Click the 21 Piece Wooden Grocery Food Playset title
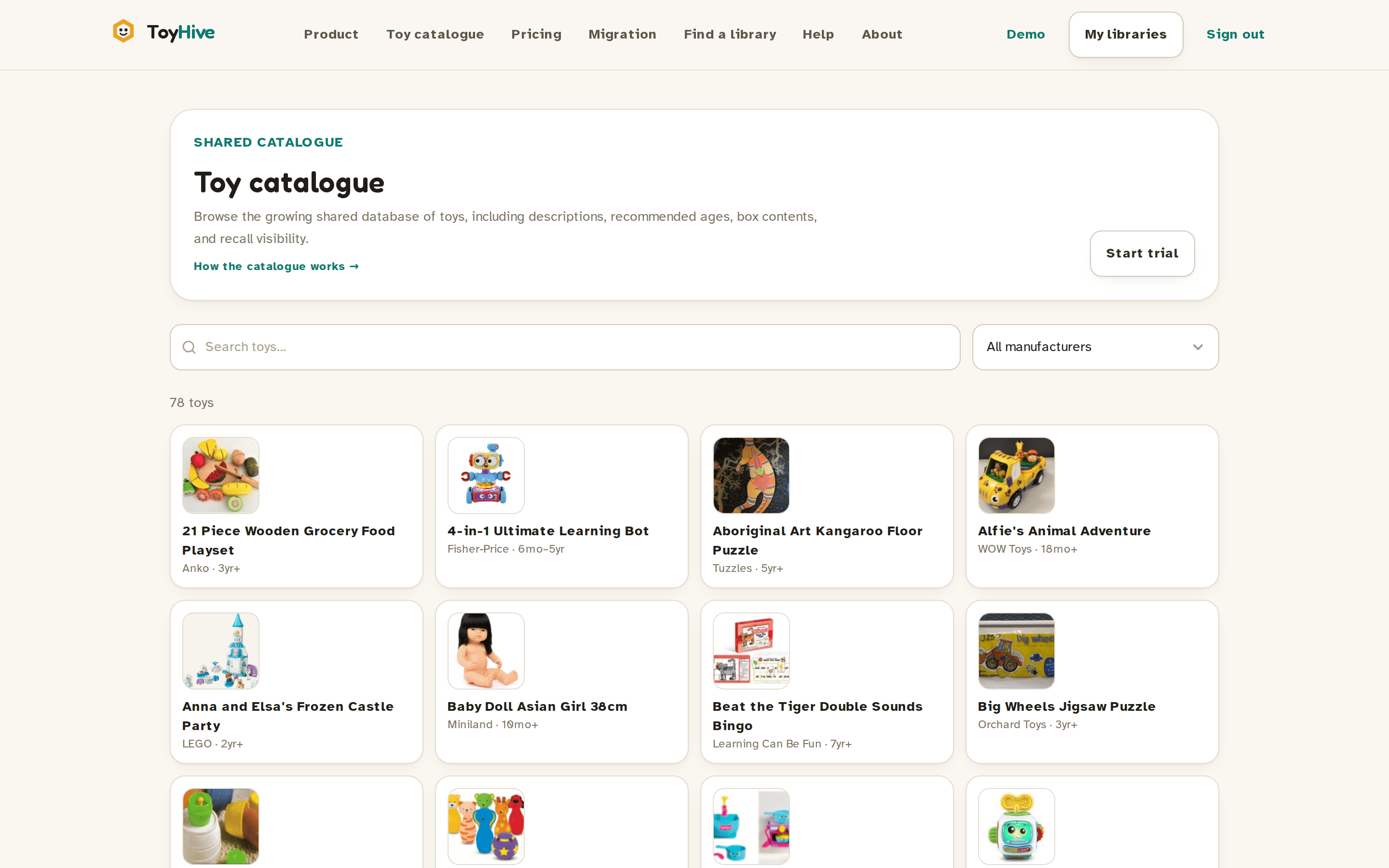This screenshot has height=868, width=1389. coord(288,540)
